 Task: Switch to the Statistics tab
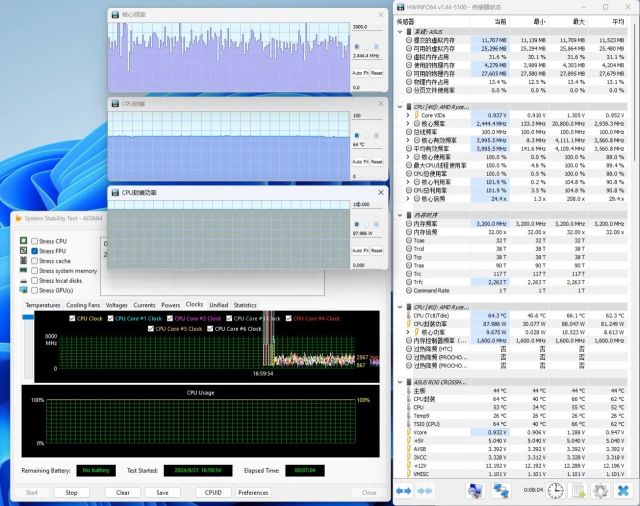click(x=245, y=305)
